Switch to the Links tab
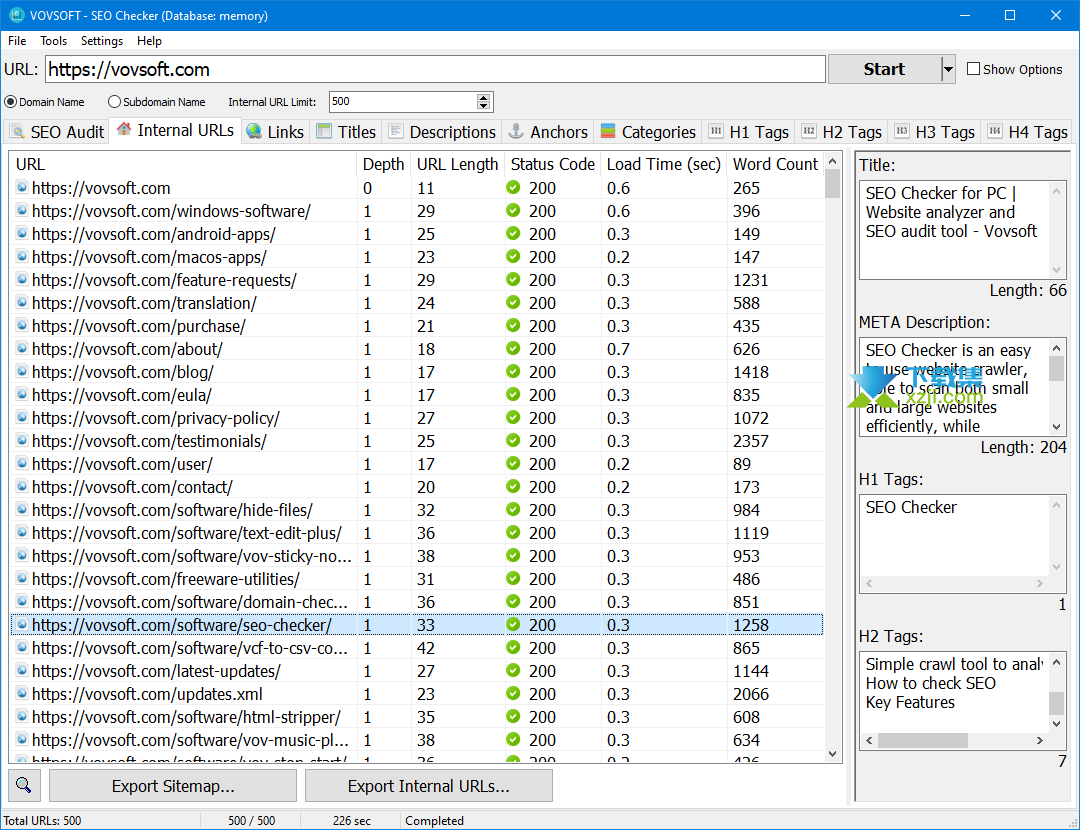The image size is (1080, 830). click(x=276, y=132)
